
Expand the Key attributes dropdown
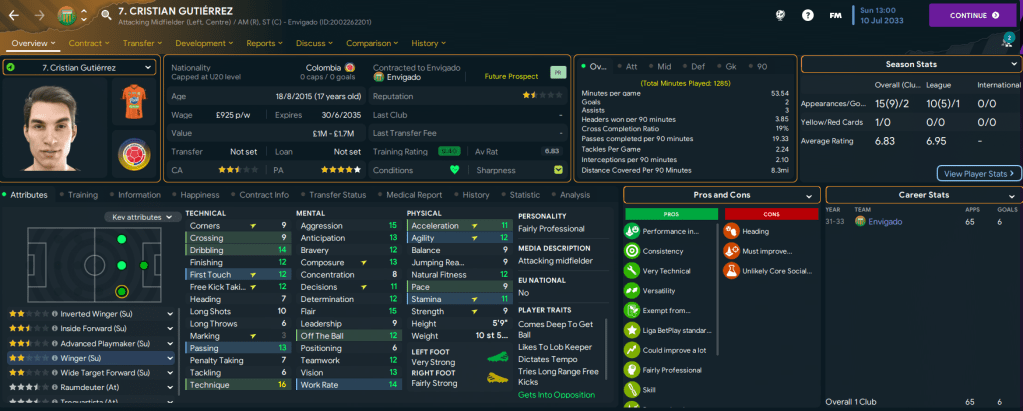139,217
